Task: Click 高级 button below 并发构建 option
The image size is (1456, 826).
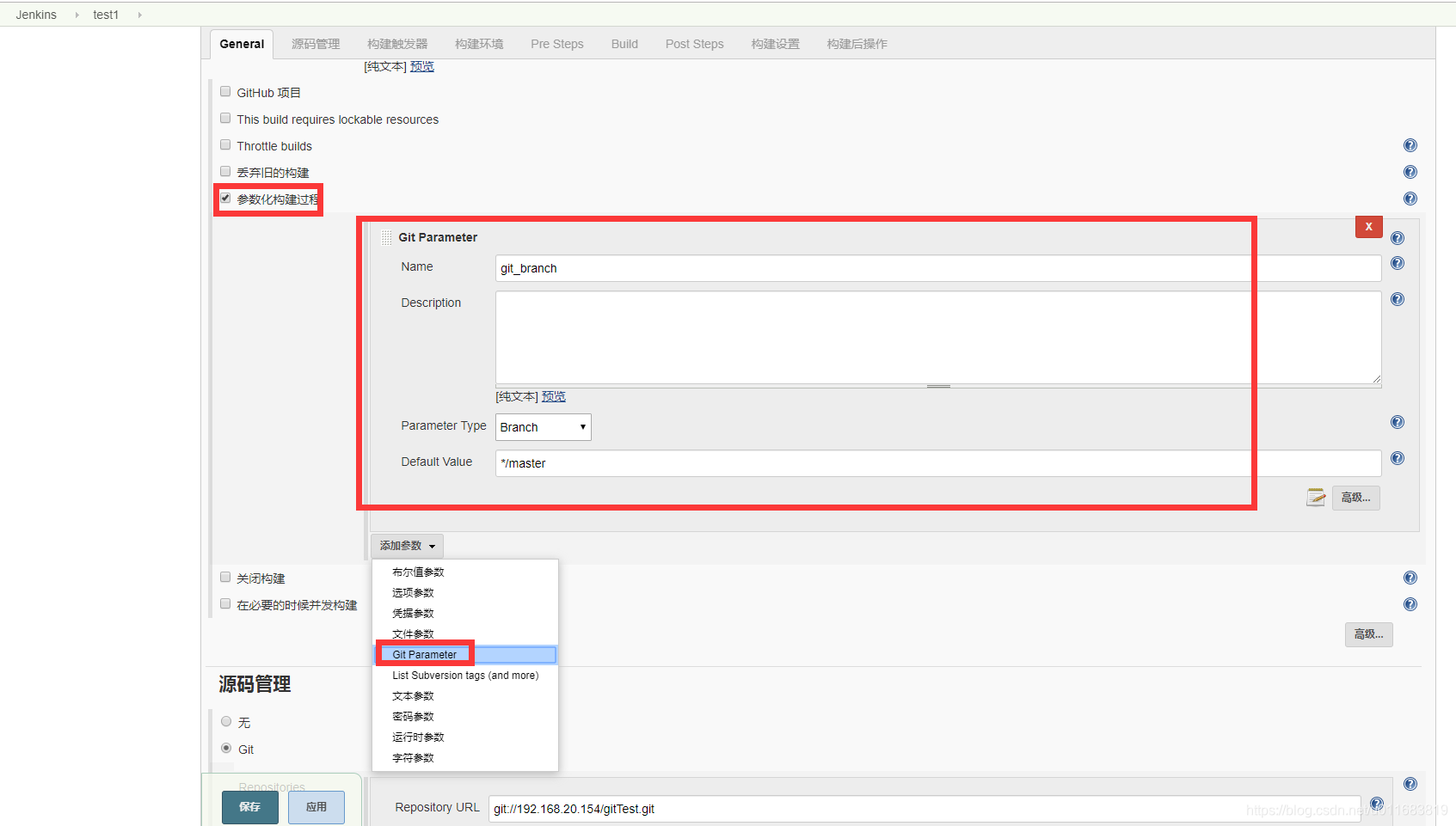Action: [1369, 634]
